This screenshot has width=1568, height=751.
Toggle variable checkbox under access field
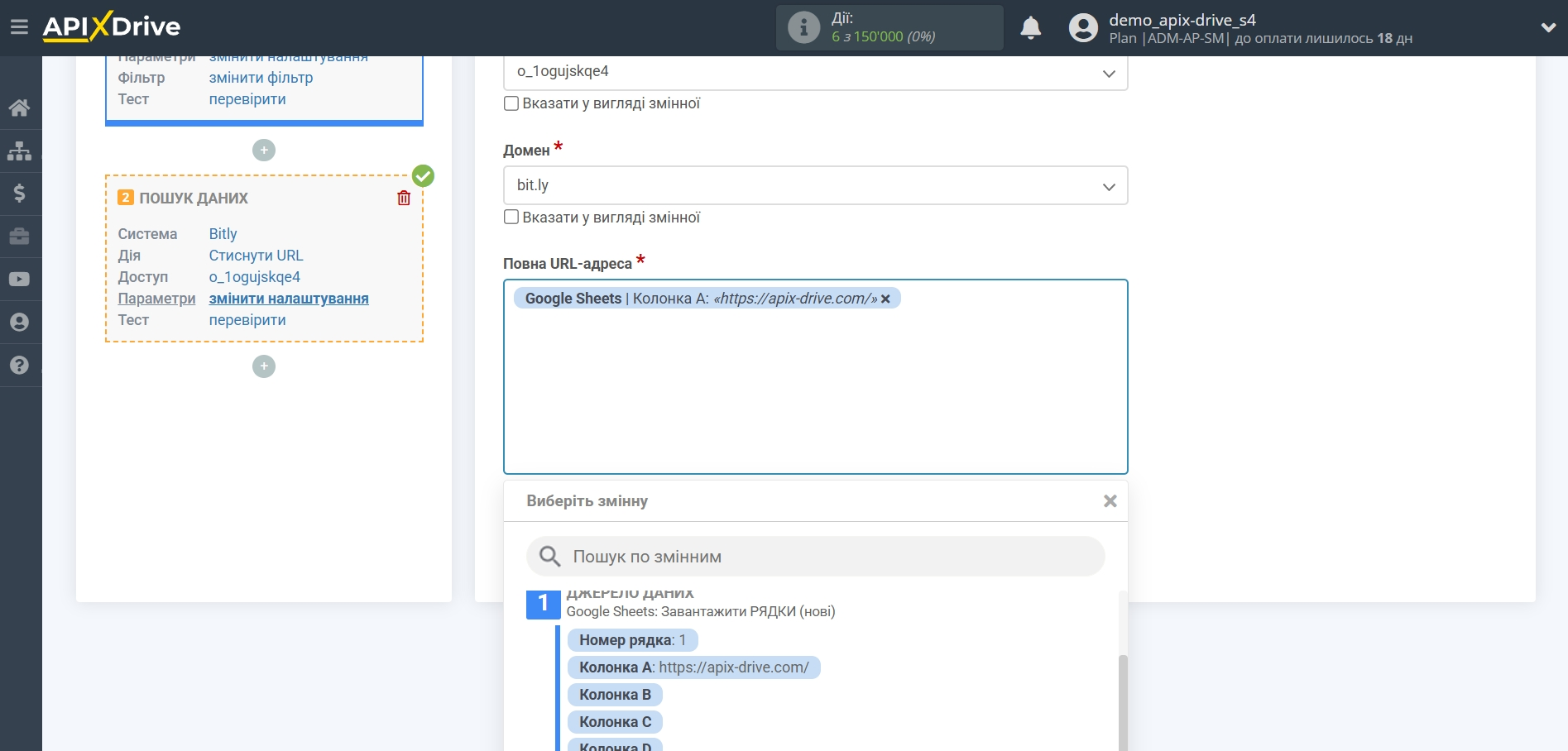coord(511,103)
